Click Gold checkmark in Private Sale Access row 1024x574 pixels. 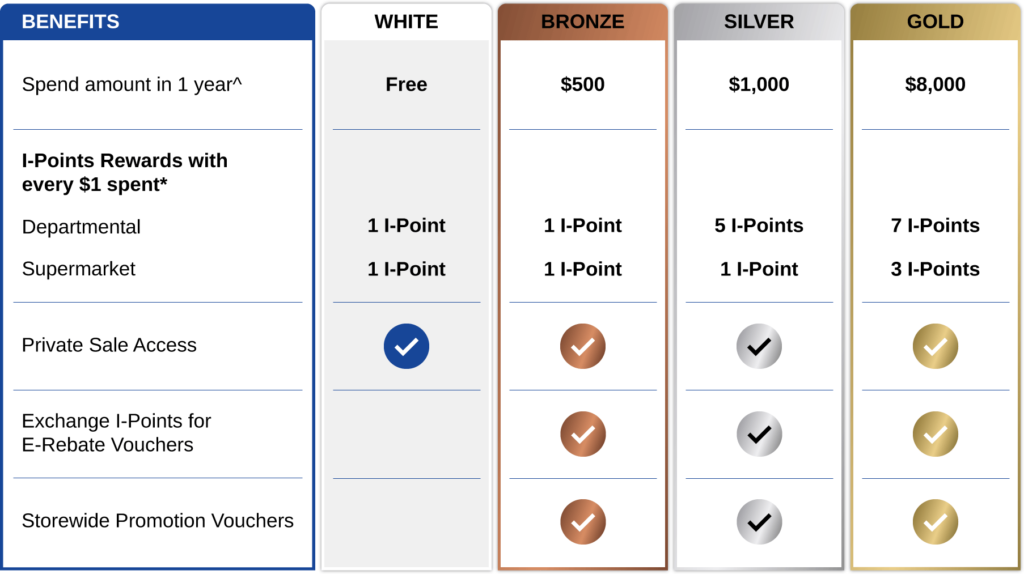935,346
